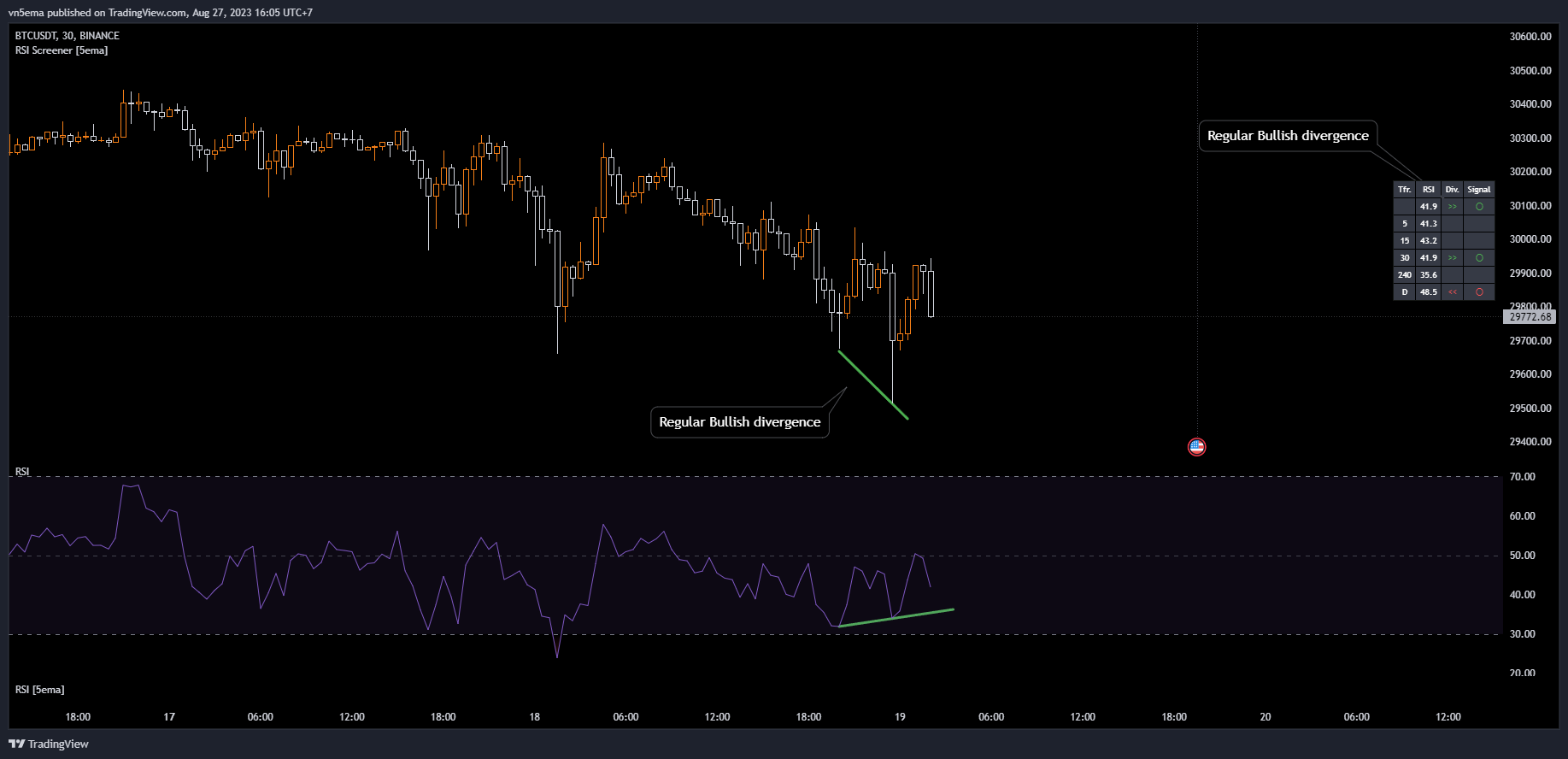Click the 17 date label on the time axis
Viewport: 1568px width, 759px height.
point(169,717)
